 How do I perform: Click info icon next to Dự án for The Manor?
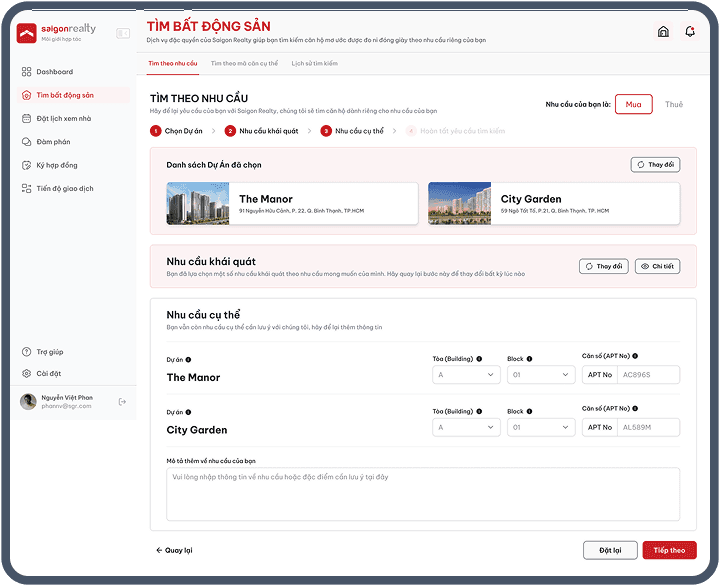[188, 359]
